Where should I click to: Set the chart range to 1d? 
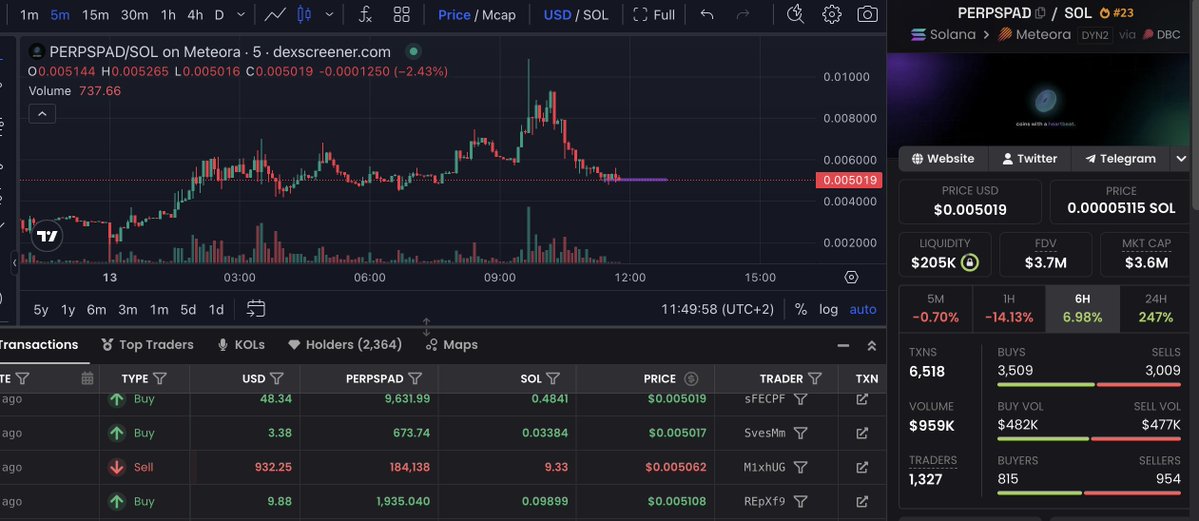click(x=216, y=310)
